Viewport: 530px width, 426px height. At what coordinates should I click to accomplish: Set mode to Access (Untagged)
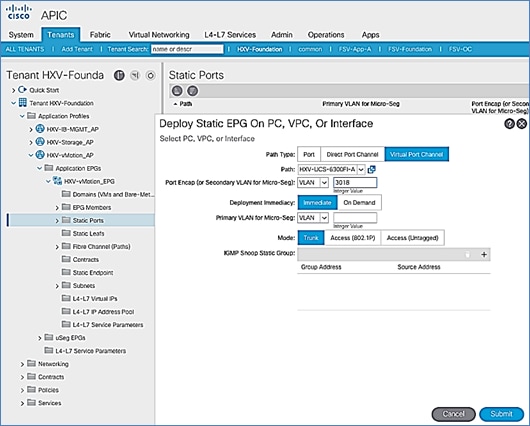412,238
